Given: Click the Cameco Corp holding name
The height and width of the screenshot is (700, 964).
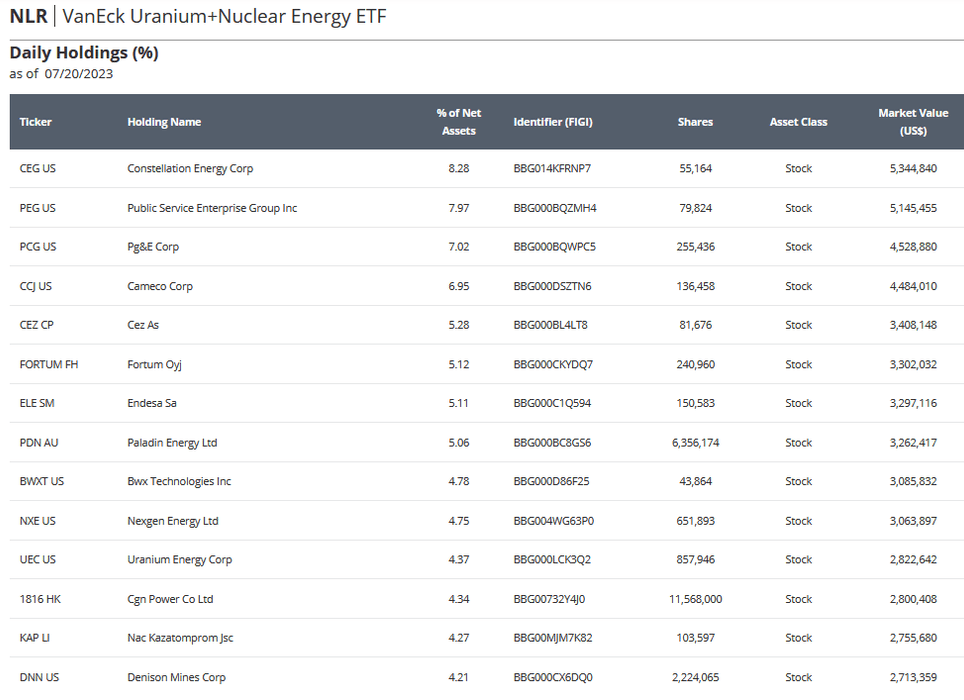Looking at the screenshot, I should click(160, 286).
